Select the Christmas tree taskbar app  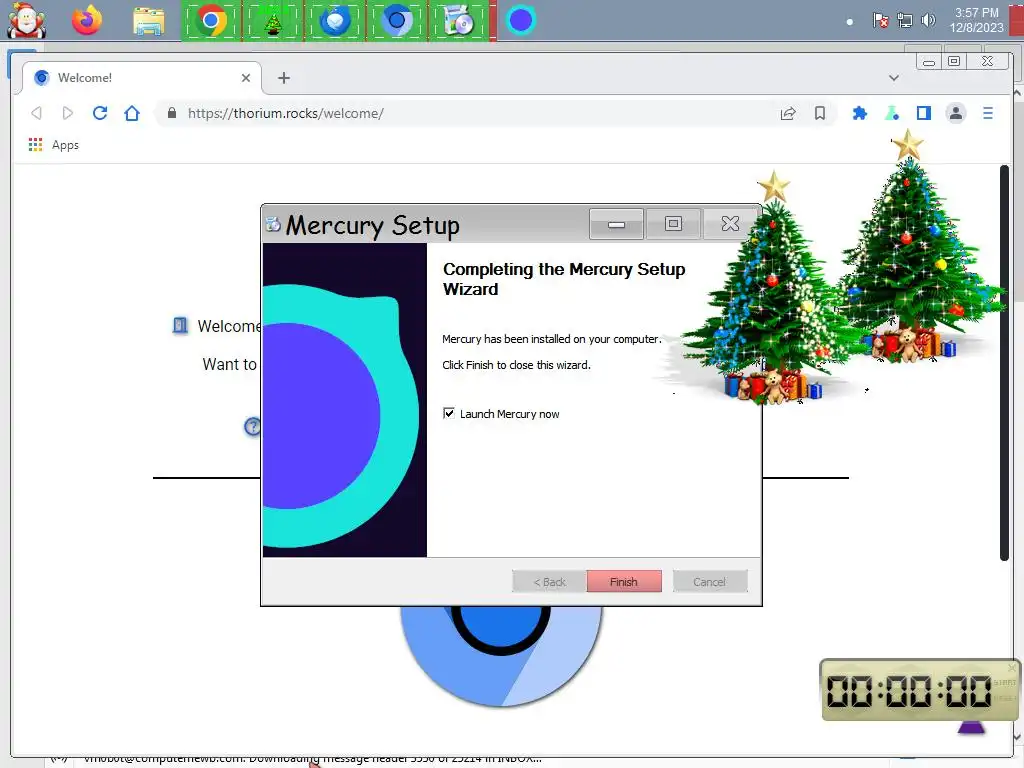pyautogui.click(x=273, y=21)
